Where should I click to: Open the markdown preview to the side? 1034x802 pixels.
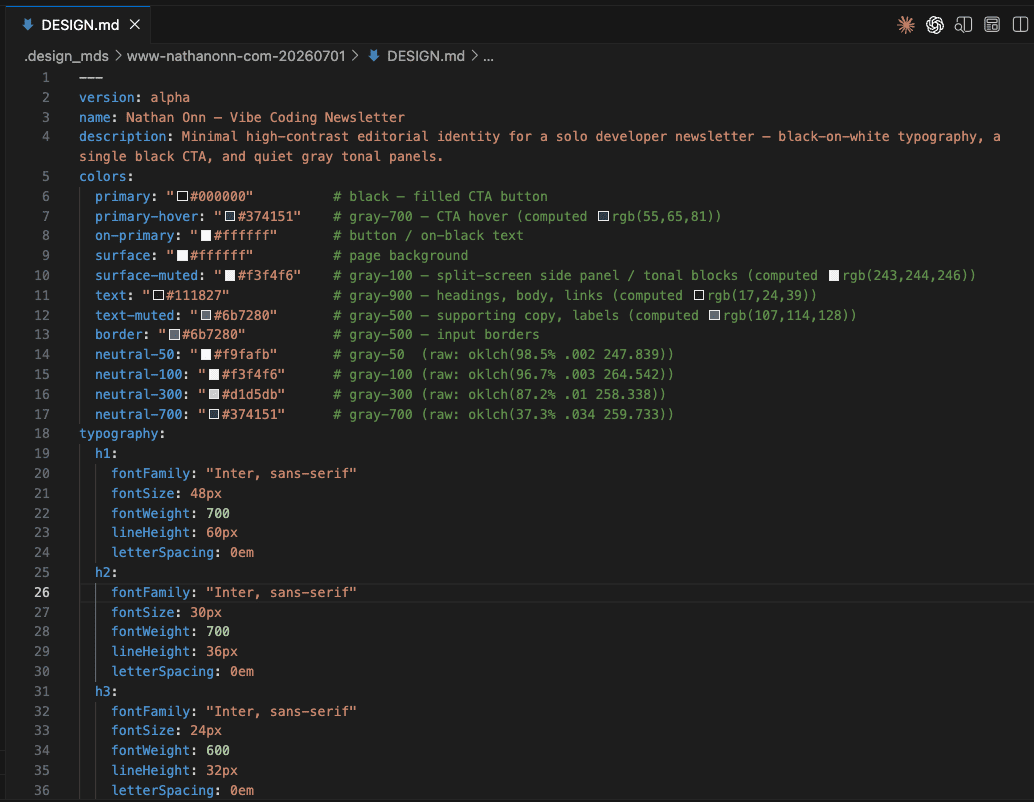(x=963, y=25)
